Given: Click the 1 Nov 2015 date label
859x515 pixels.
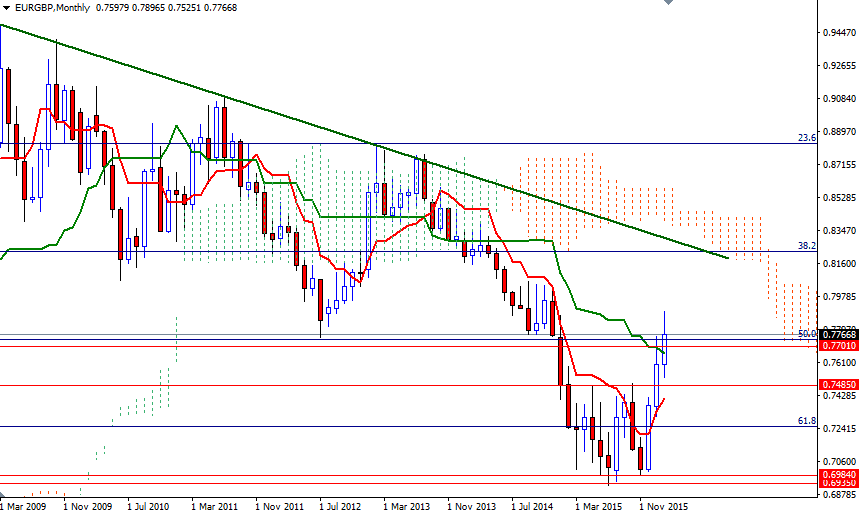Looking at the screenshot, I should (663, 506).
